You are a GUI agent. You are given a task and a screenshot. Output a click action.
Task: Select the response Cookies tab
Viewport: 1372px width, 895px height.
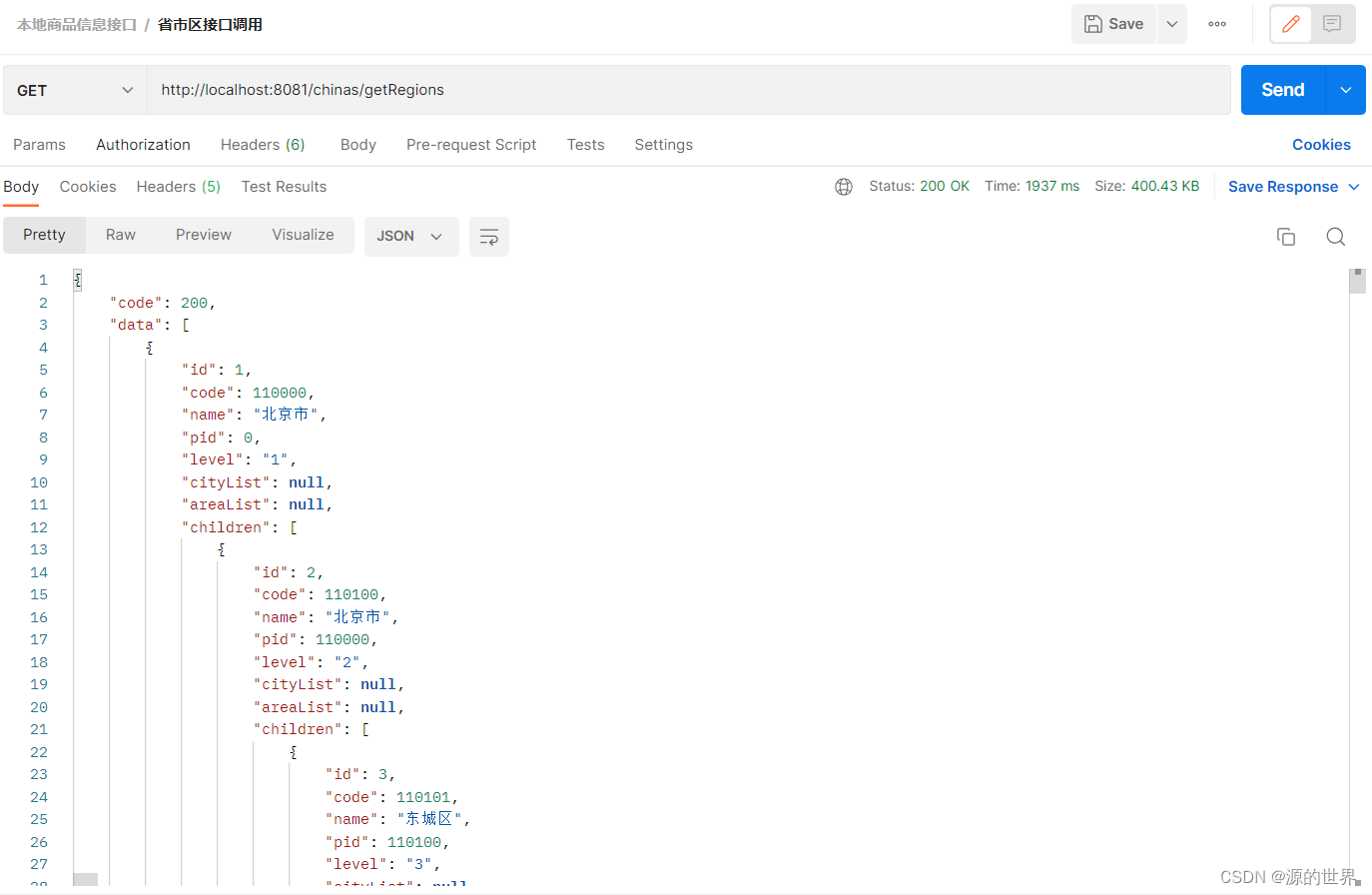(x=88, y=187)
